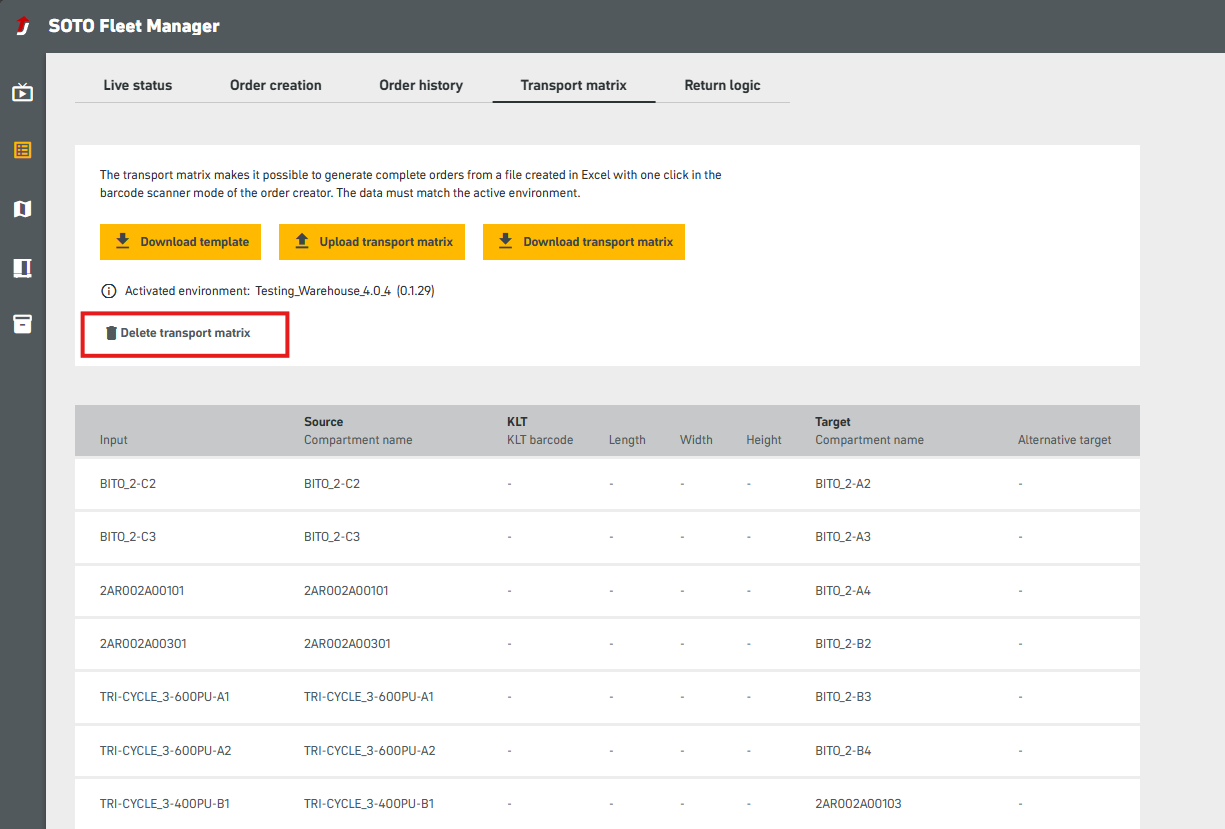This screenshot has width=1225, height=829.
Task: Click Download transport matrix button
Action: 584,242
